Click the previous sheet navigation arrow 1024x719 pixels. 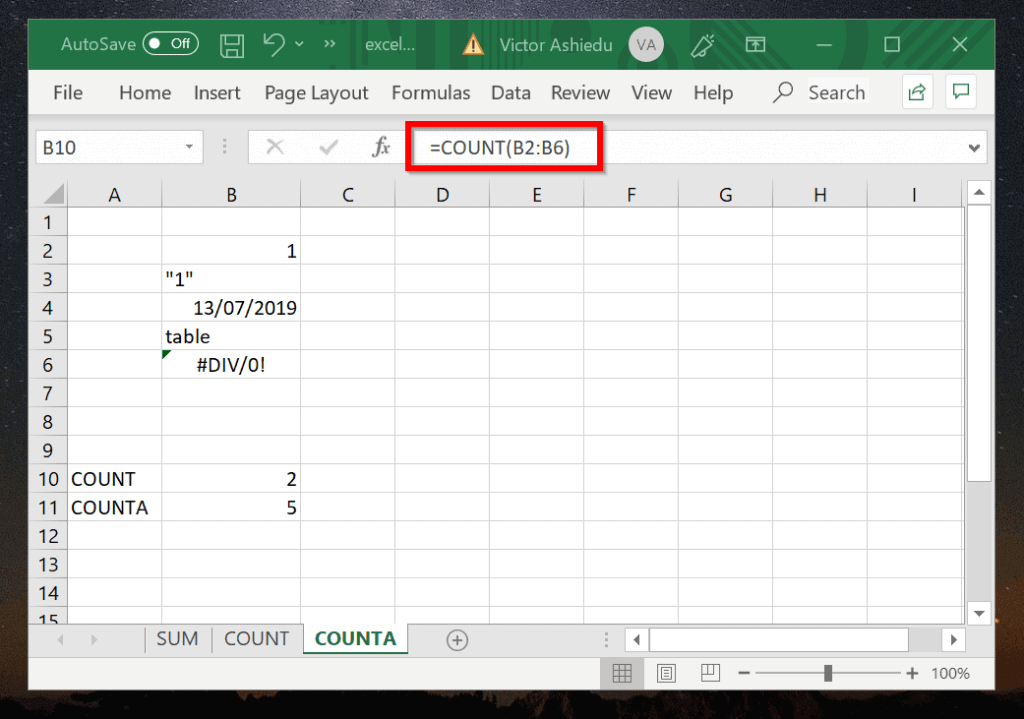(60, 640)
